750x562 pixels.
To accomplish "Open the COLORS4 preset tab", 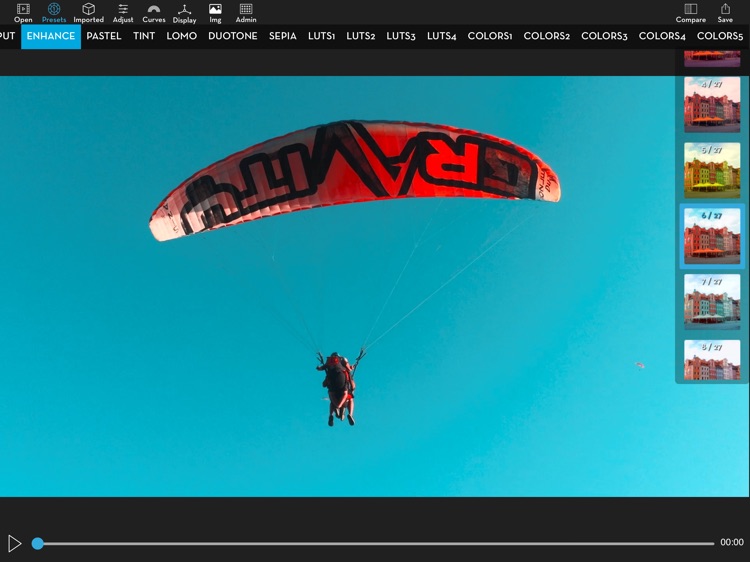I will click(662, 36).
